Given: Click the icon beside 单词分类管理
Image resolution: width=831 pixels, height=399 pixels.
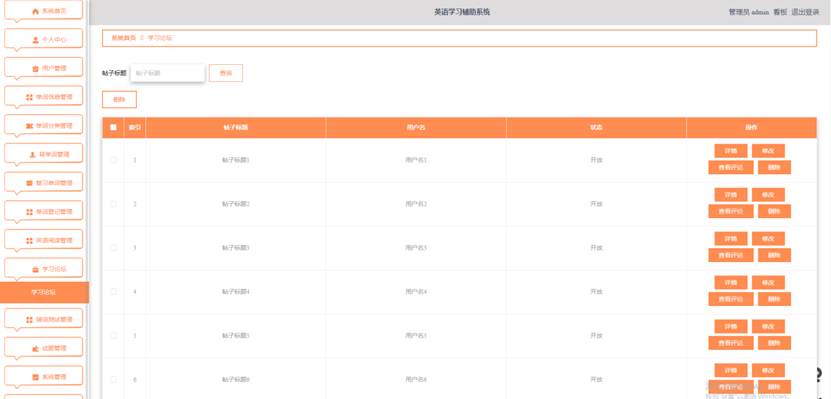Looking at the screenshot, I should tap(29, 126).
